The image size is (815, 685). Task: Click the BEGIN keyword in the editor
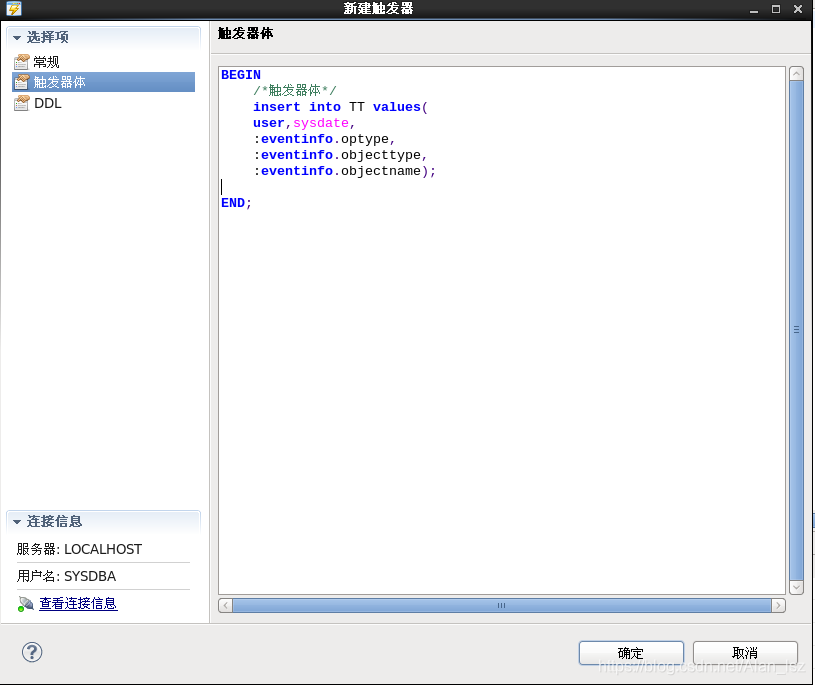pyautogui.click(x=241, y=75)
